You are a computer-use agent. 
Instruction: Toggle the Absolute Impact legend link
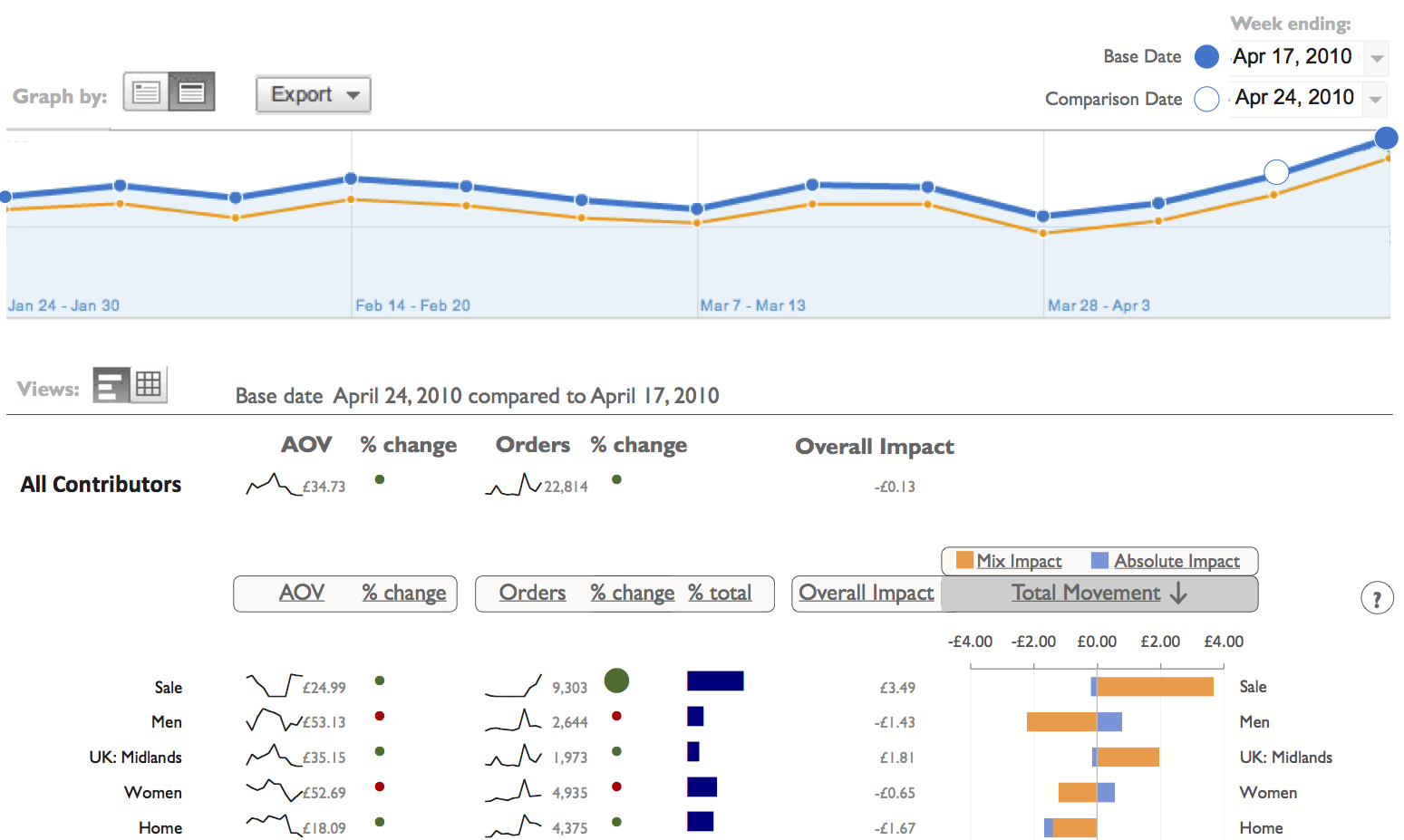tap(1177, 561)
